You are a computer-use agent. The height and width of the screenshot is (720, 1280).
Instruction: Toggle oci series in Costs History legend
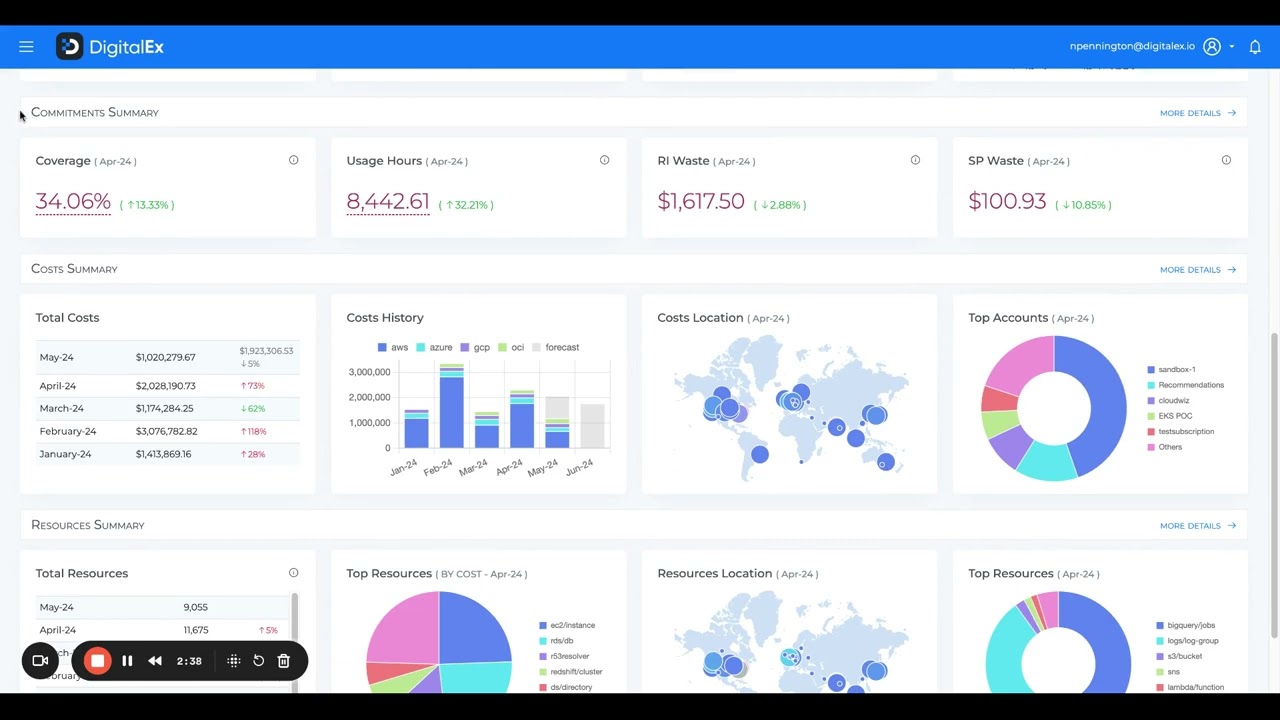coord(511,347)
